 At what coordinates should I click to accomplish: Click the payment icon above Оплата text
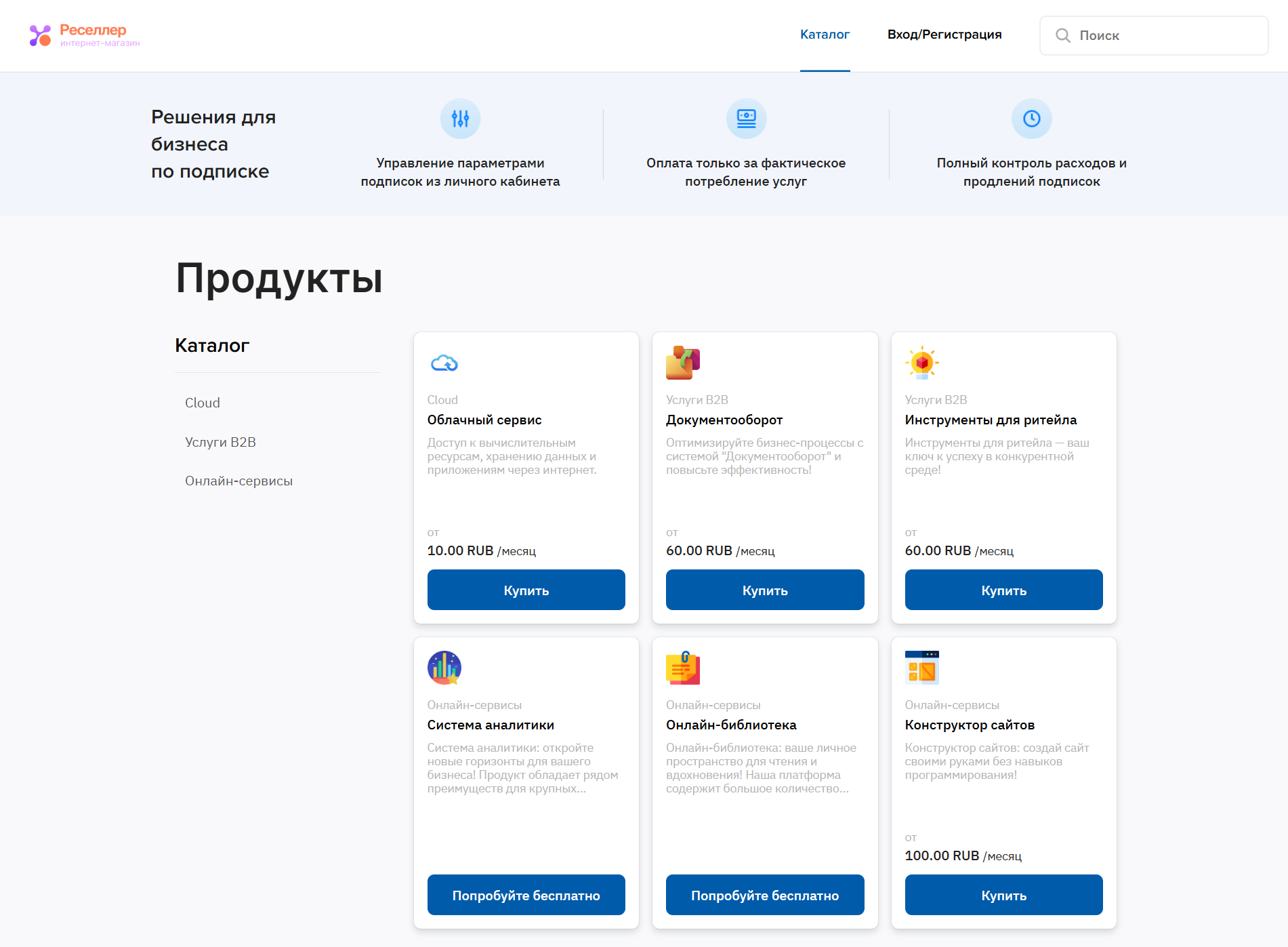(746, 119)
